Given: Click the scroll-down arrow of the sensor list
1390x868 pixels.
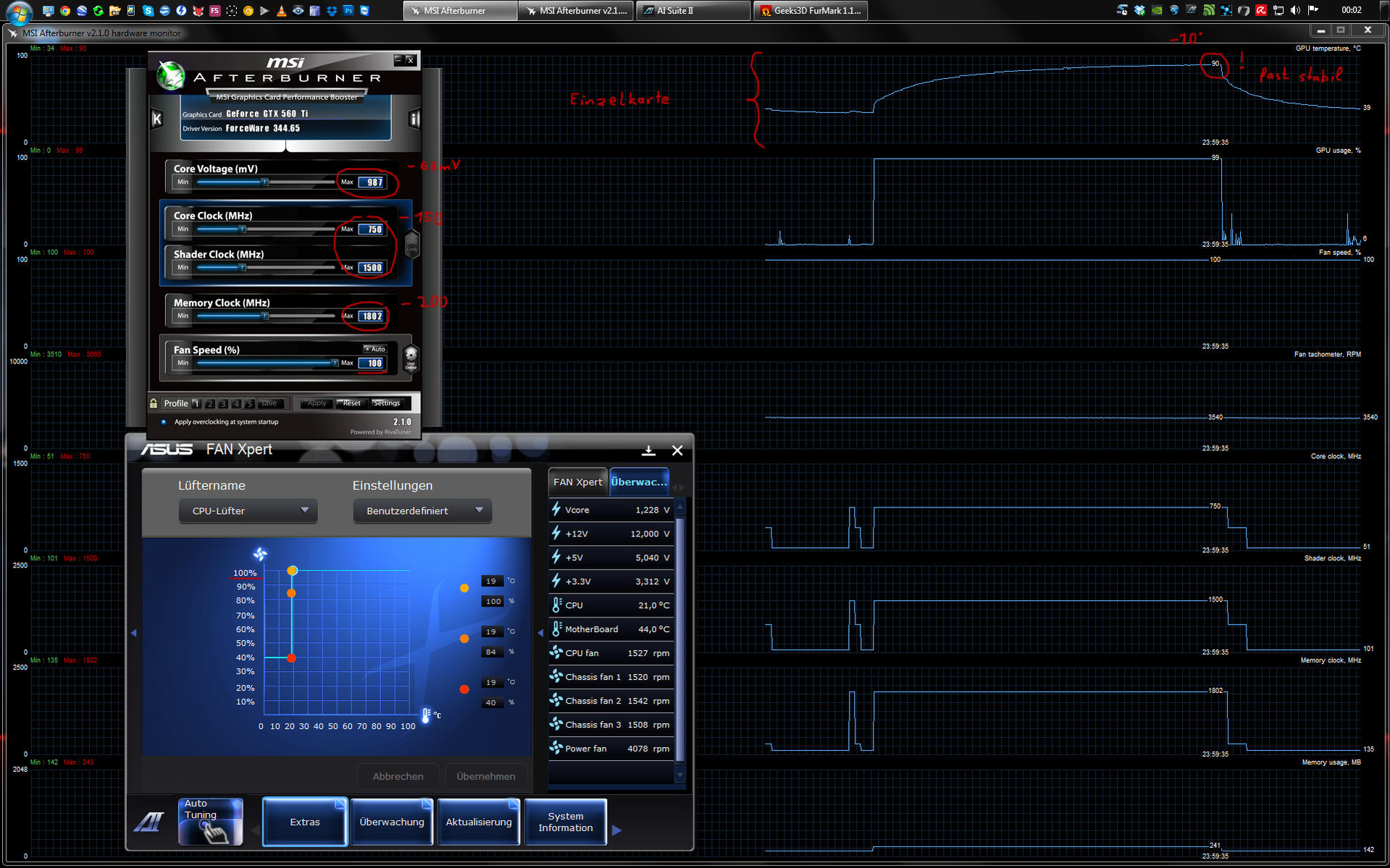Looking at the screenshot, I should pos(679,775).
